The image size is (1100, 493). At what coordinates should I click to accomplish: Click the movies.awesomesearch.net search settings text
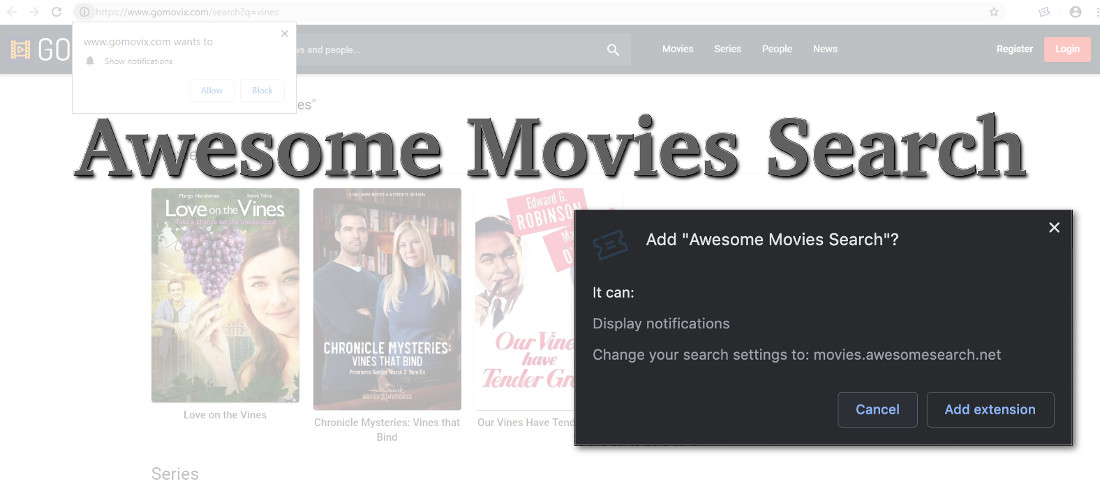[x=796, y=355]
